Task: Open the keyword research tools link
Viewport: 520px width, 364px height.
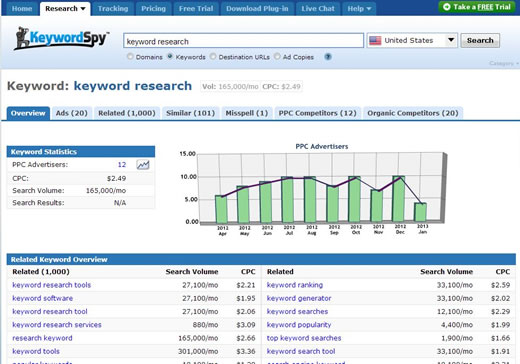Action: (52, 285)
